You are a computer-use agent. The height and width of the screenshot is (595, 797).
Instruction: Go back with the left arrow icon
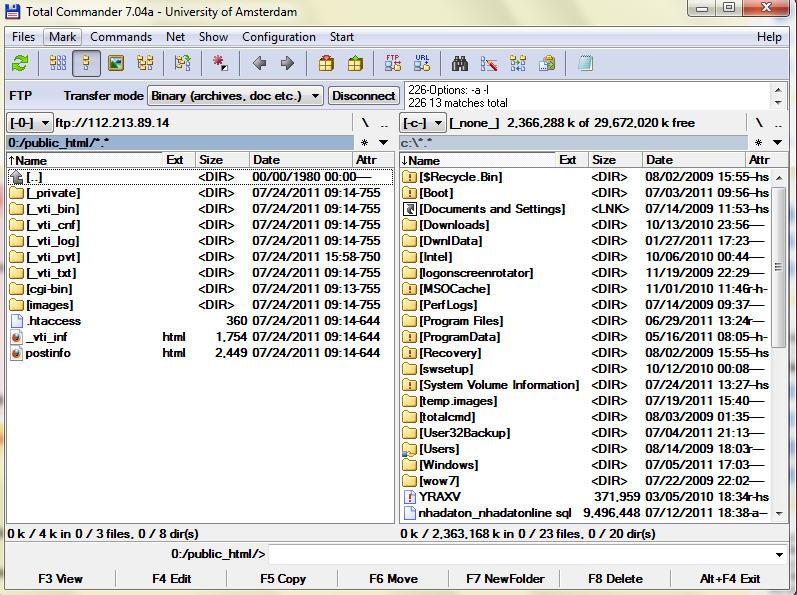coord(259,64)
